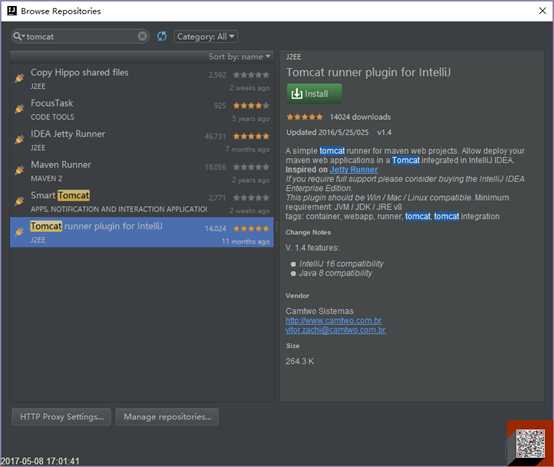Click the tomcat search field
The image size is (554, 467).
click(81, 36)
